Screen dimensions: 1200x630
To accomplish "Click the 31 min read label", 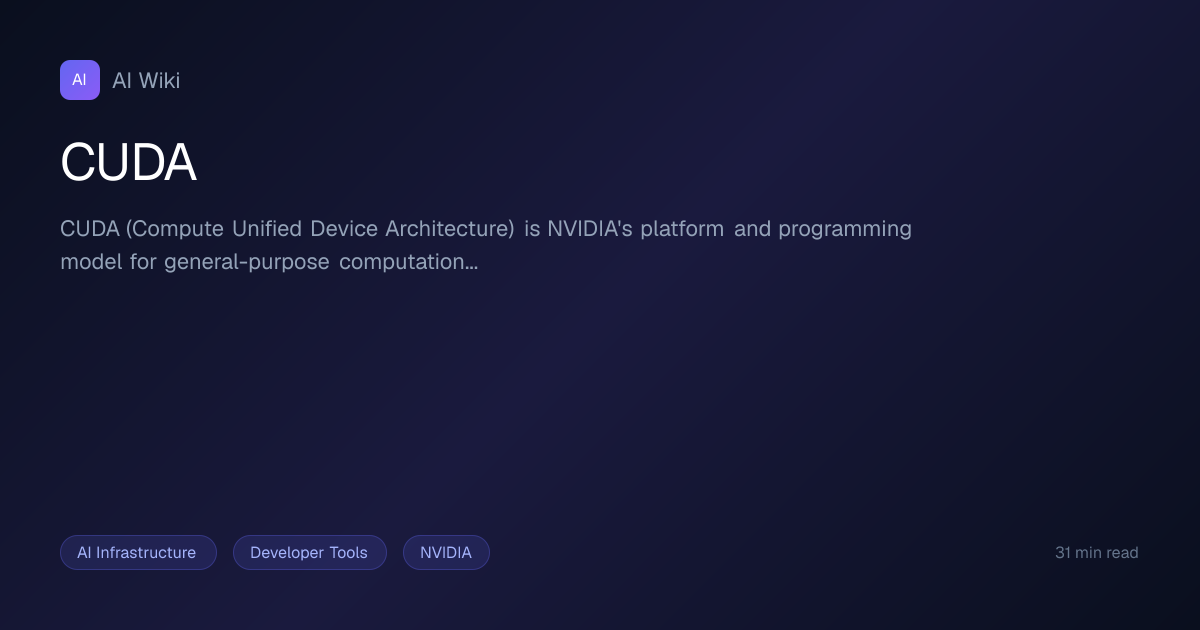I will point(1097,552).
